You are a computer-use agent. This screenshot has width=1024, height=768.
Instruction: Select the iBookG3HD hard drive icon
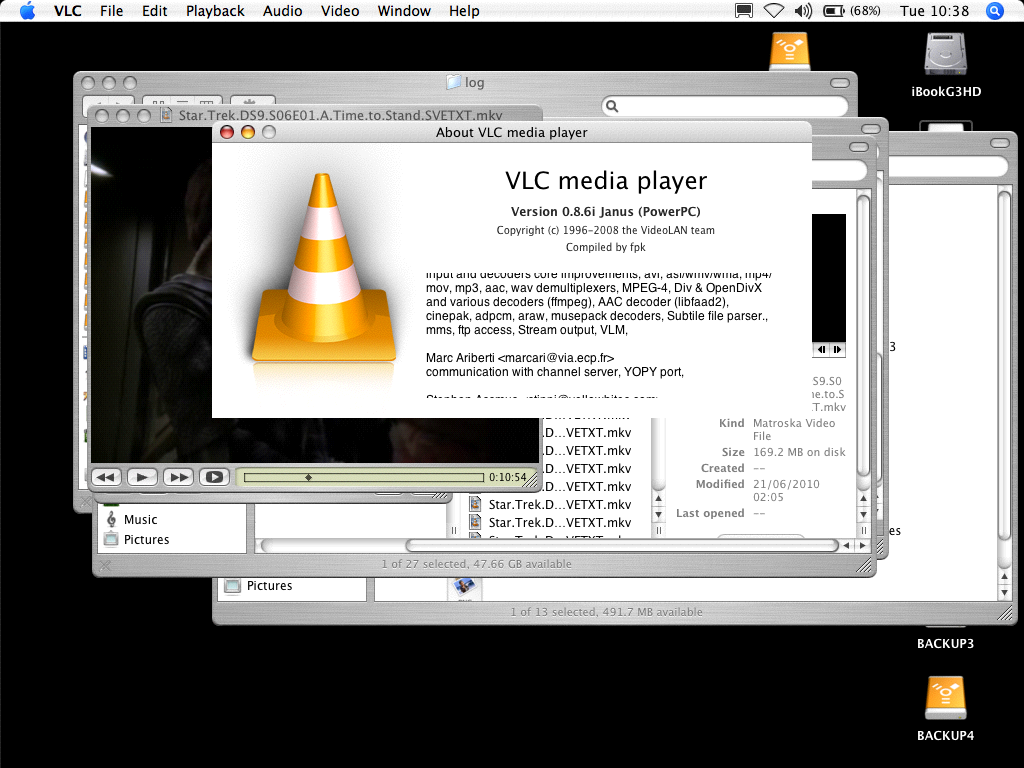tap(946, 54)
